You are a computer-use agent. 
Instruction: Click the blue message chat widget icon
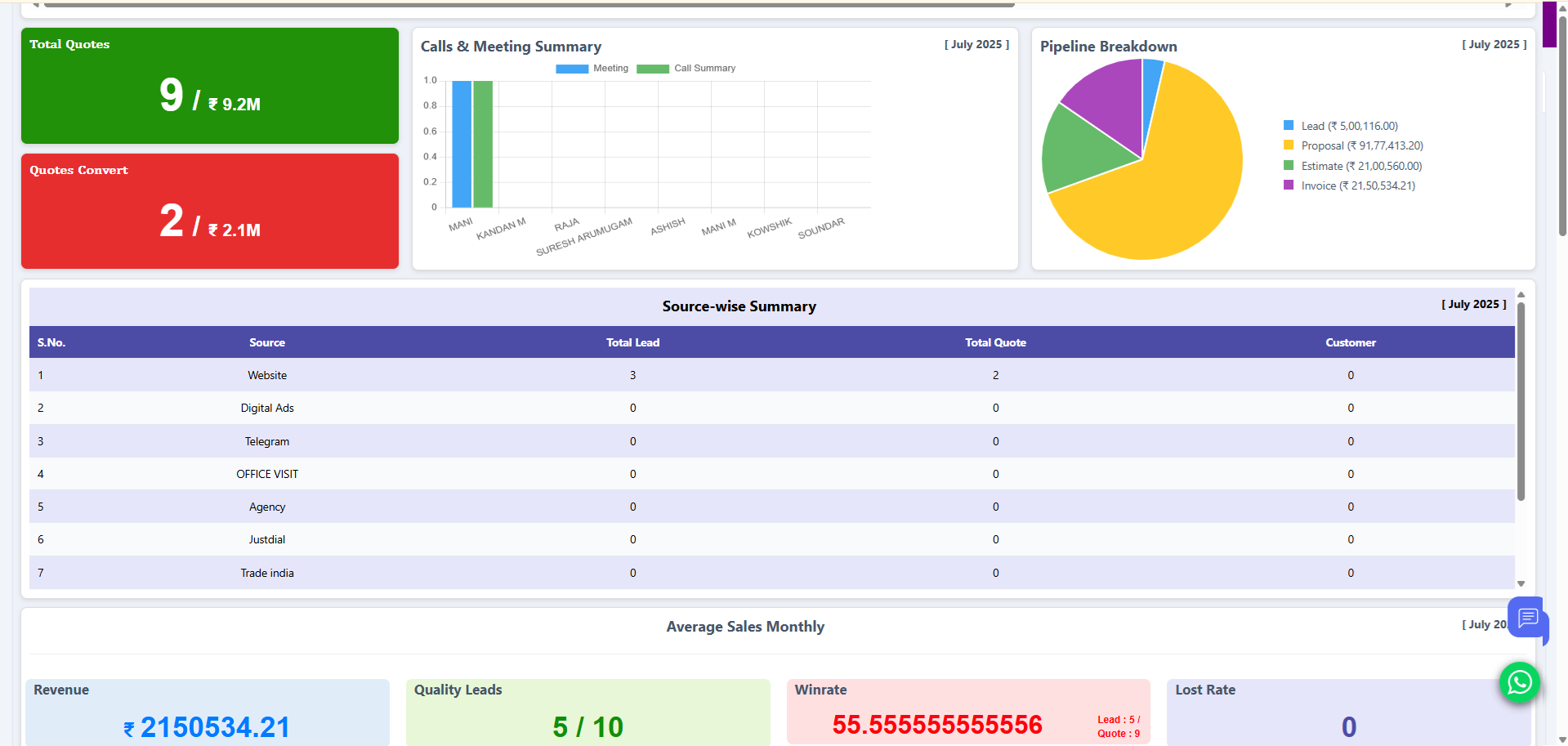tap(1527, 618)
